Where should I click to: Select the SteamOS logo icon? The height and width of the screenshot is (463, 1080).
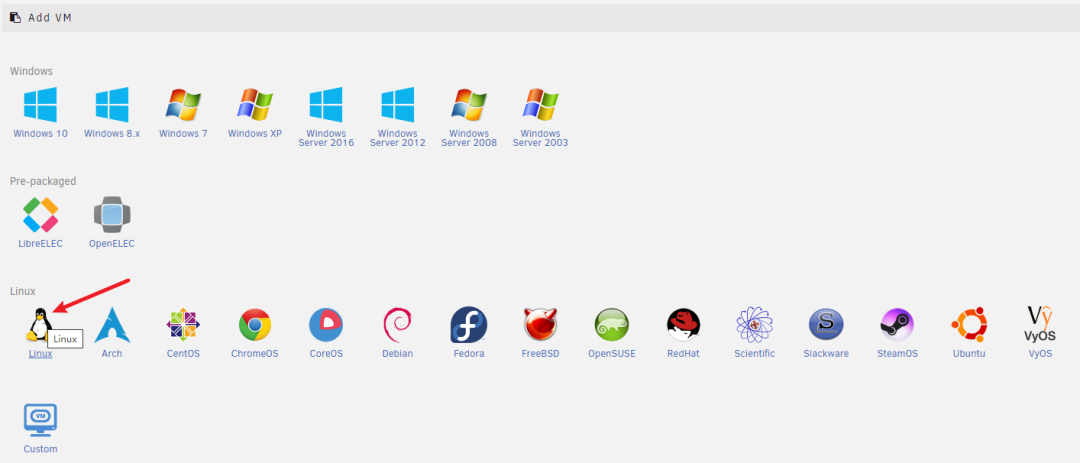pos(897,325)
